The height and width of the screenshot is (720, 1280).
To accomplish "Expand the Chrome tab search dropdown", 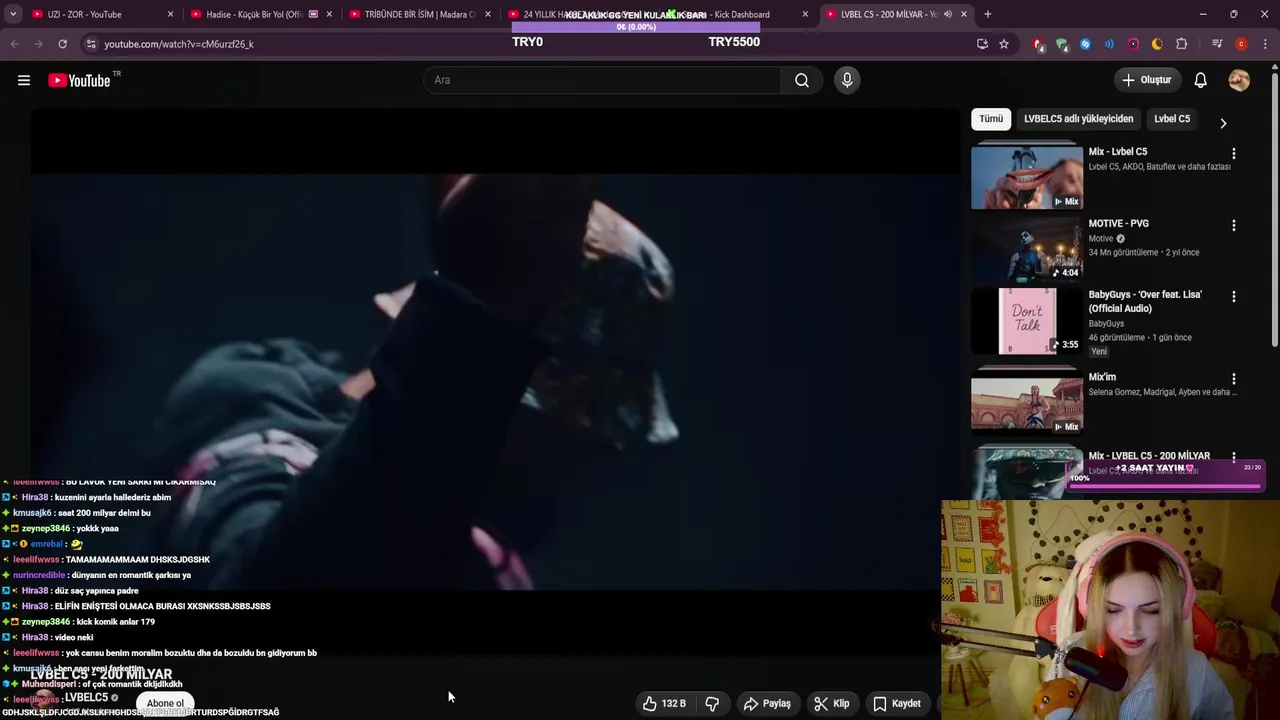I will click(13, 14).
